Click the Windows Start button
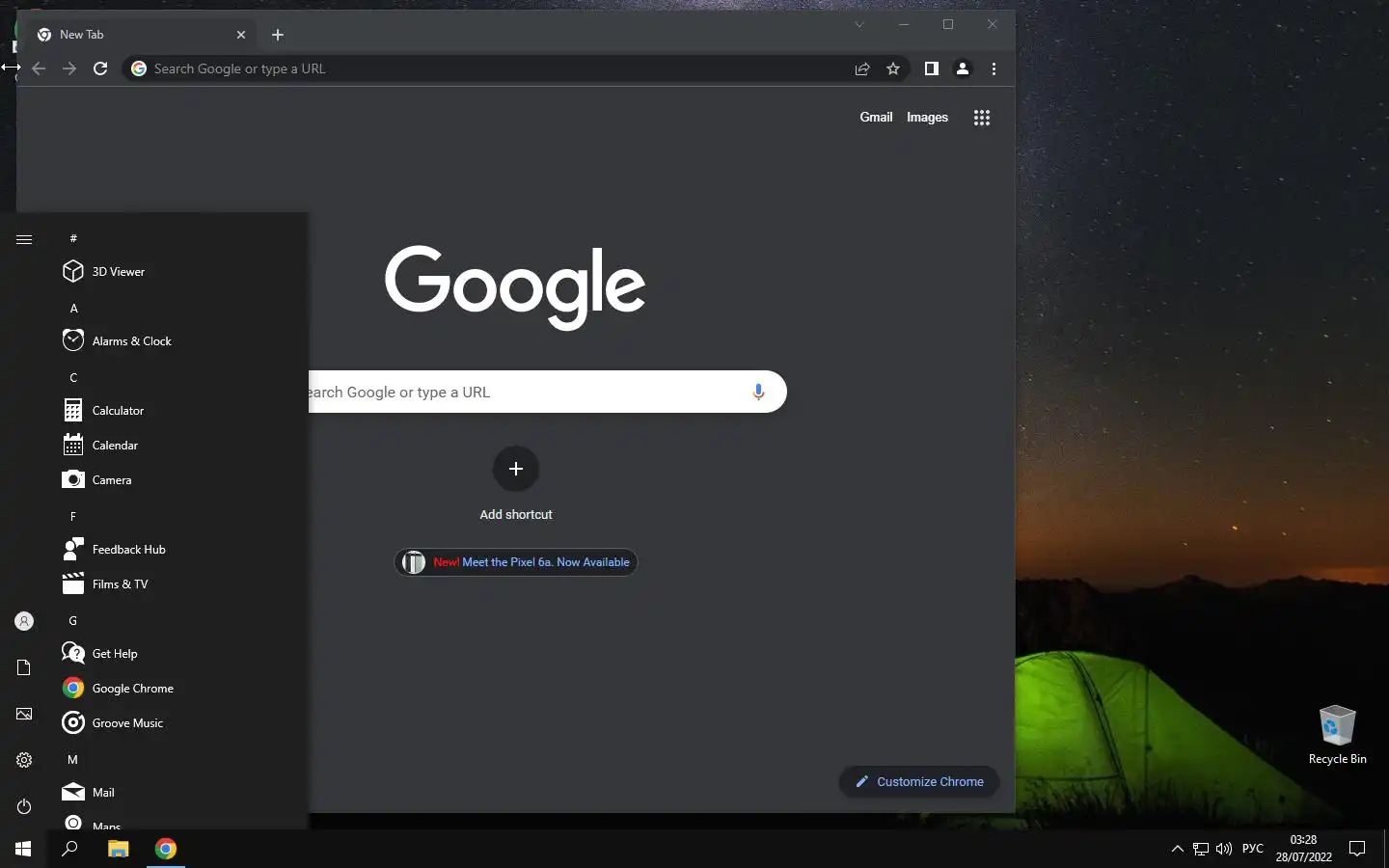This screenshot has width=1389, height=868. 23,849
